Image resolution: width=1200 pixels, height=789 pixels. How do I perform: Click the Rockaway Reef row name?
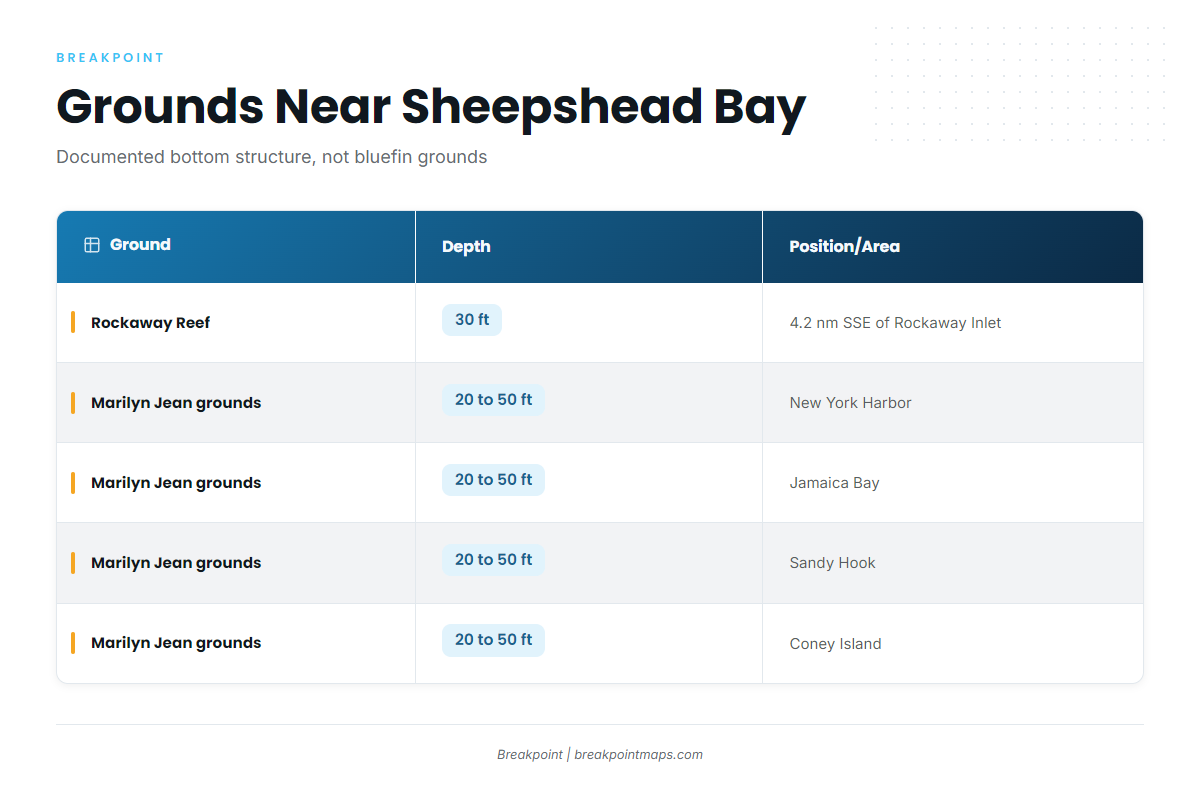click(150, 323)
